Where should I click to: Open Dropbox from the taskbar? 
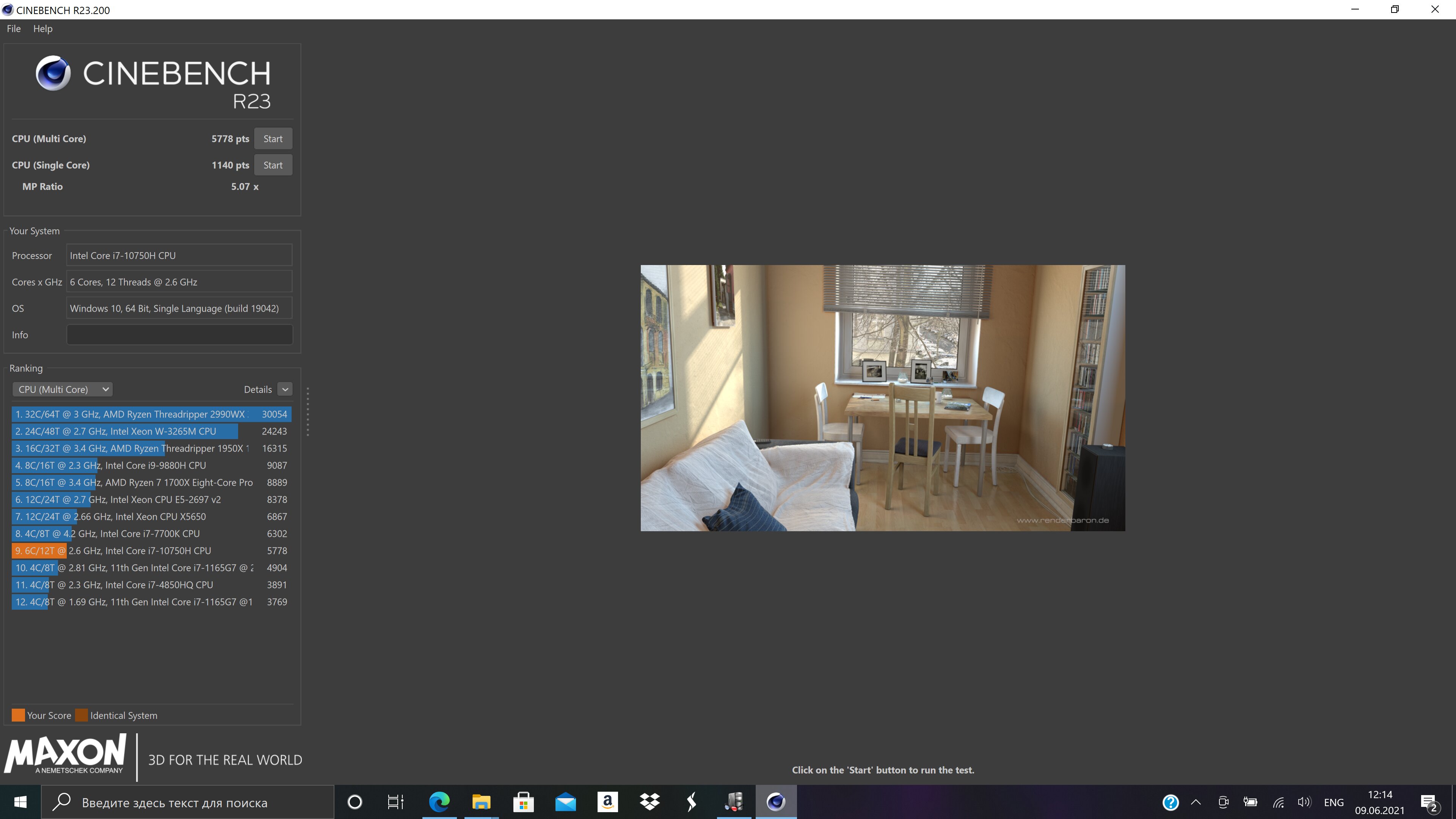pos(650,802)
